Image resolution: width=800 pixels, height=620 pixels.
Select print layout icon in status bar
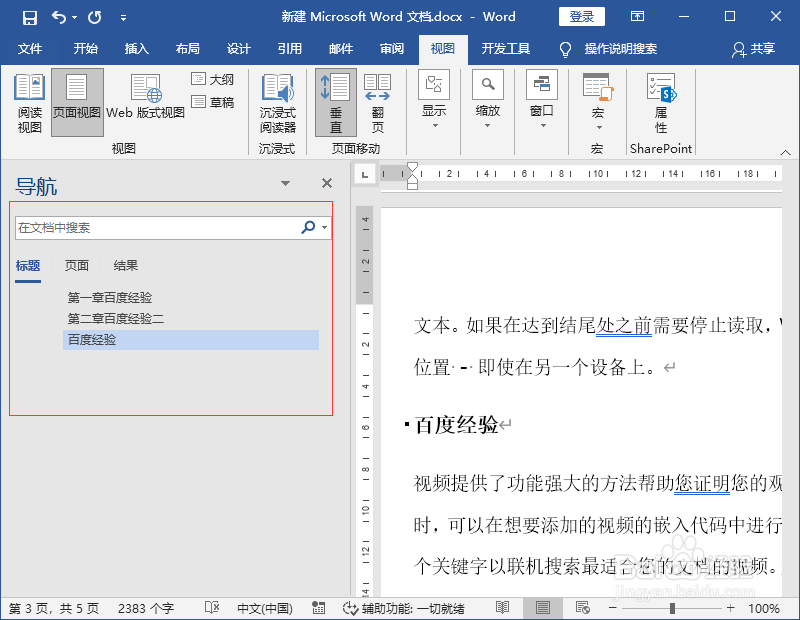pyautogui.click(x=543, y=608)
